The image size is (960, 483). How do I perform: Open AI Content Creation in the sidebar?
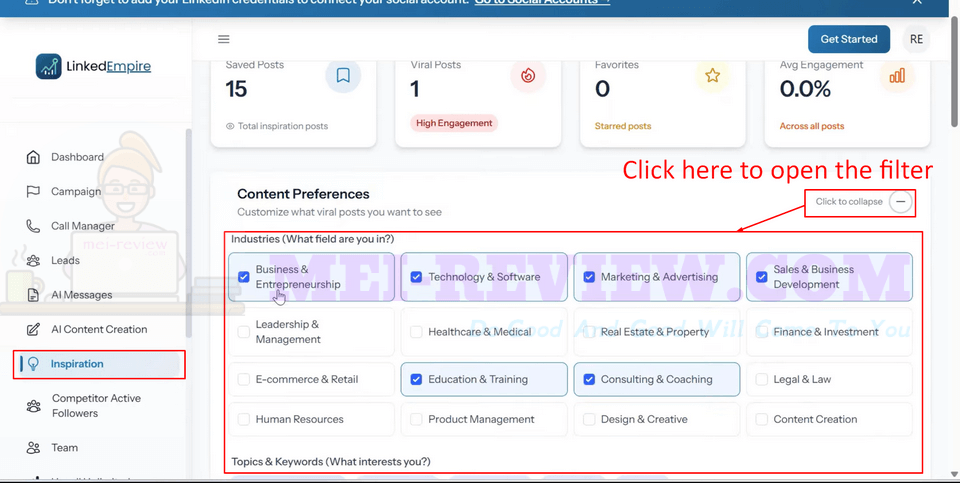point(98,329)
